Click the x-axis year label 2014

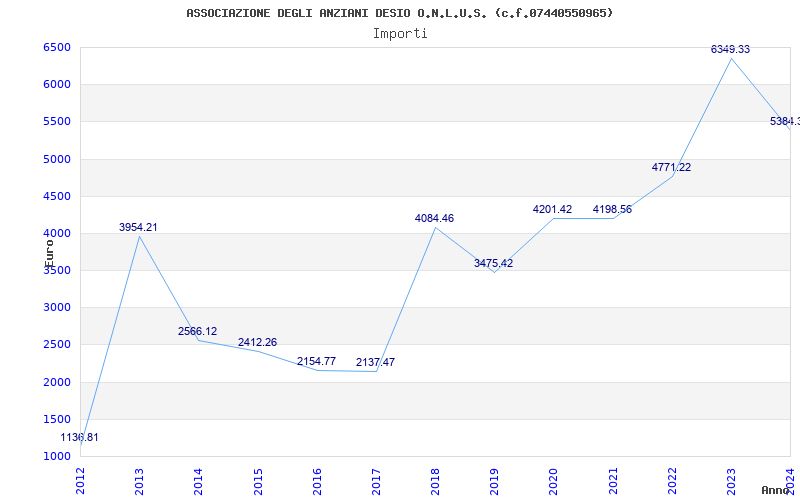[x=198, y=481]
